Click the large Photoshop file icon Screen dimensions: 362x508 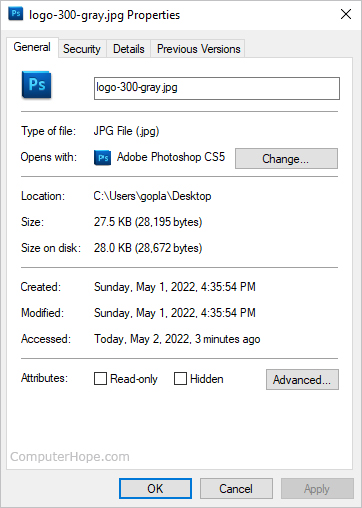36,85
